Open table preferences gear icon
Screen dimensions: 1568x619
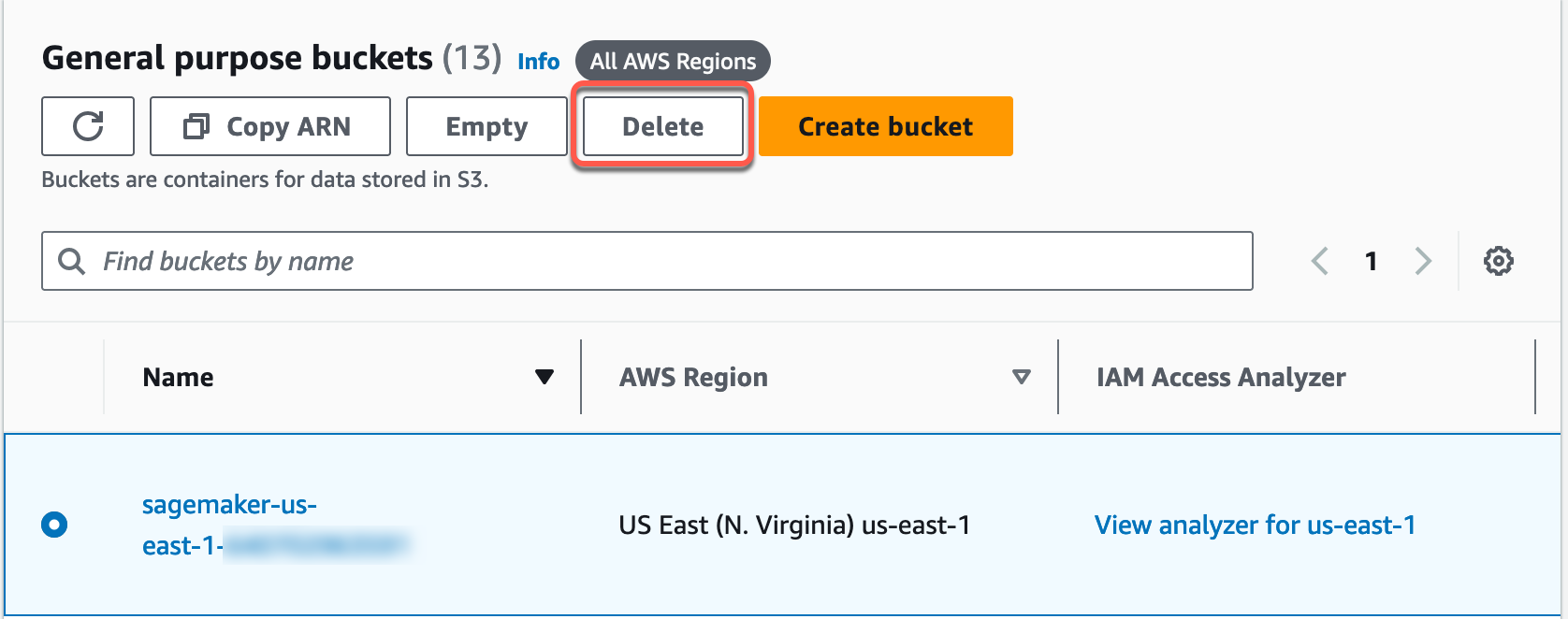(1498, 261)
